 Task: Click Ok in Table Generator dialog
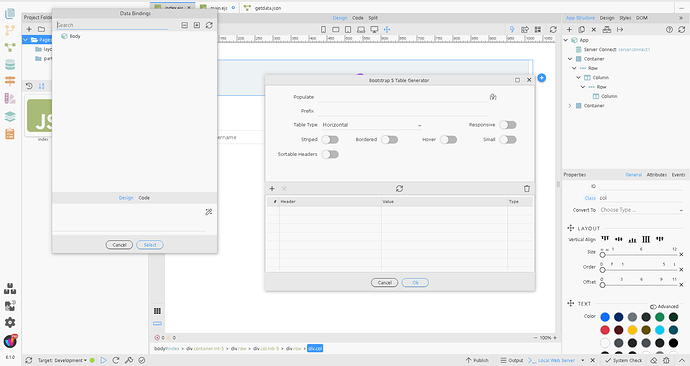415,282
